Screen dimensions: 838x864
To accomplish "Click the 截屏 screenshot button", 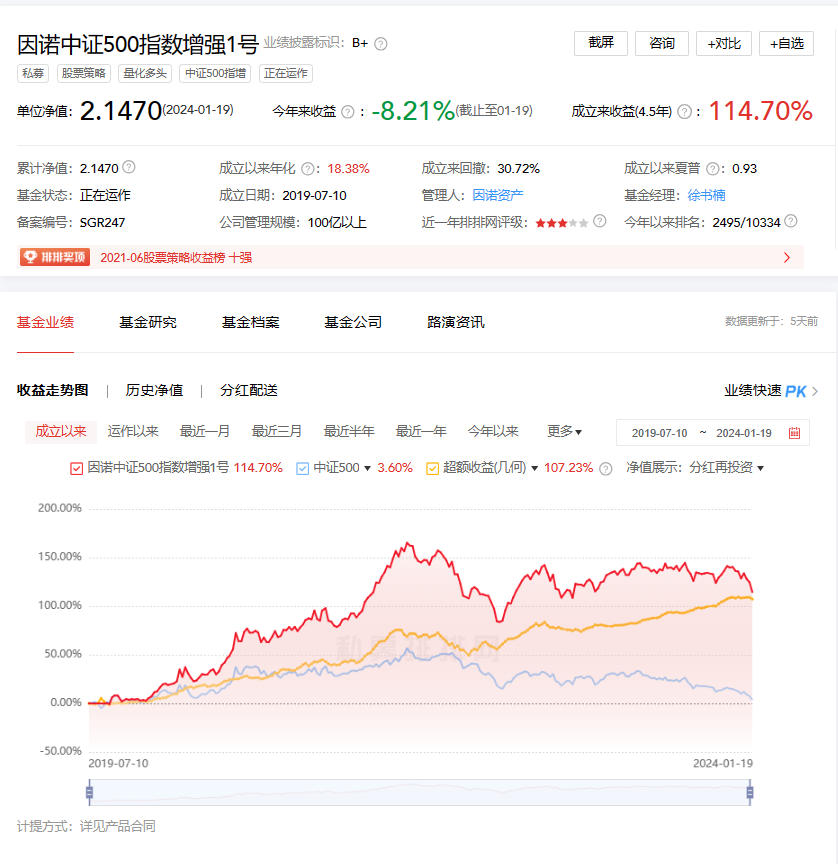I will pos(601,43).
